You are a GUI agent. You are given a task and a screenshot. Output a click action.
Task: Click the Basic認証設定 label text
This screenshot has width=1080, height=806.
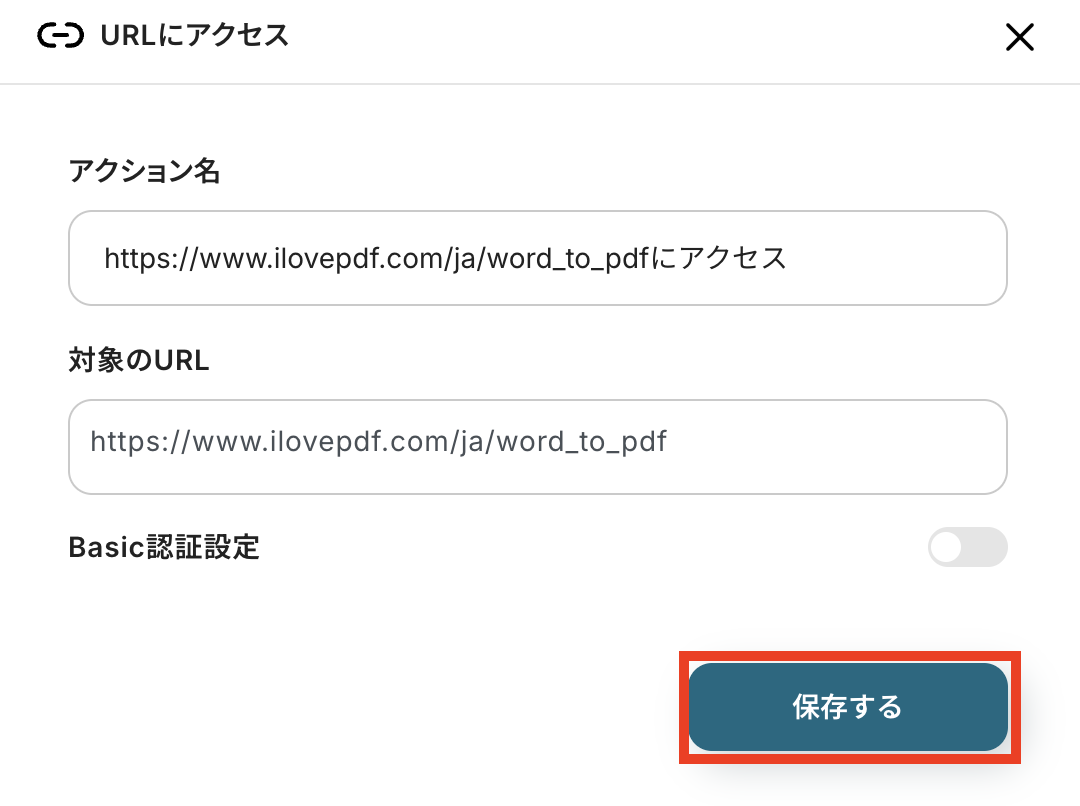[x=164, y=547]
